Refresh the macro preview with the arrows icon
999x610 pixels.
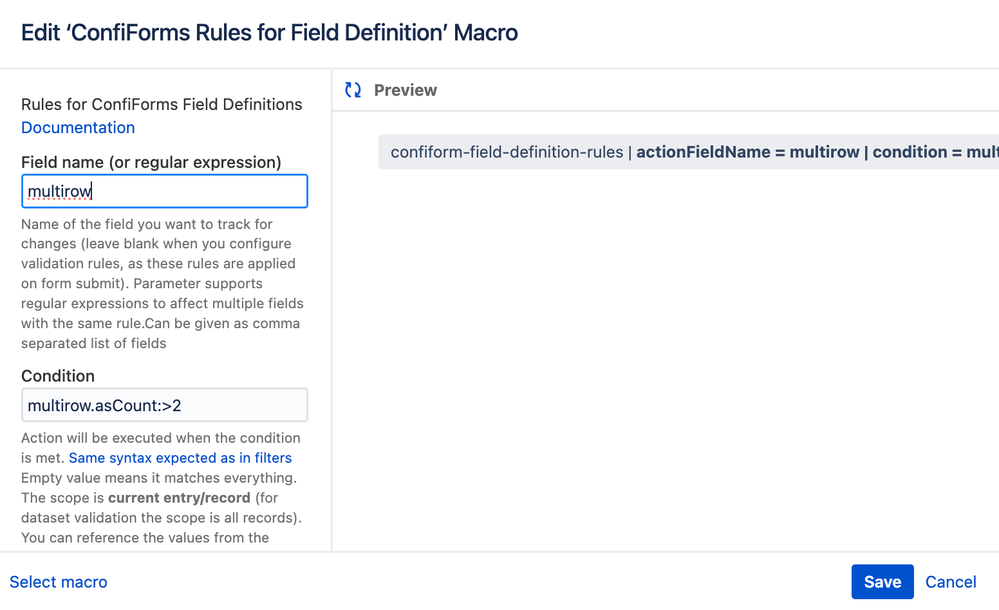click(x=353, y=90)
